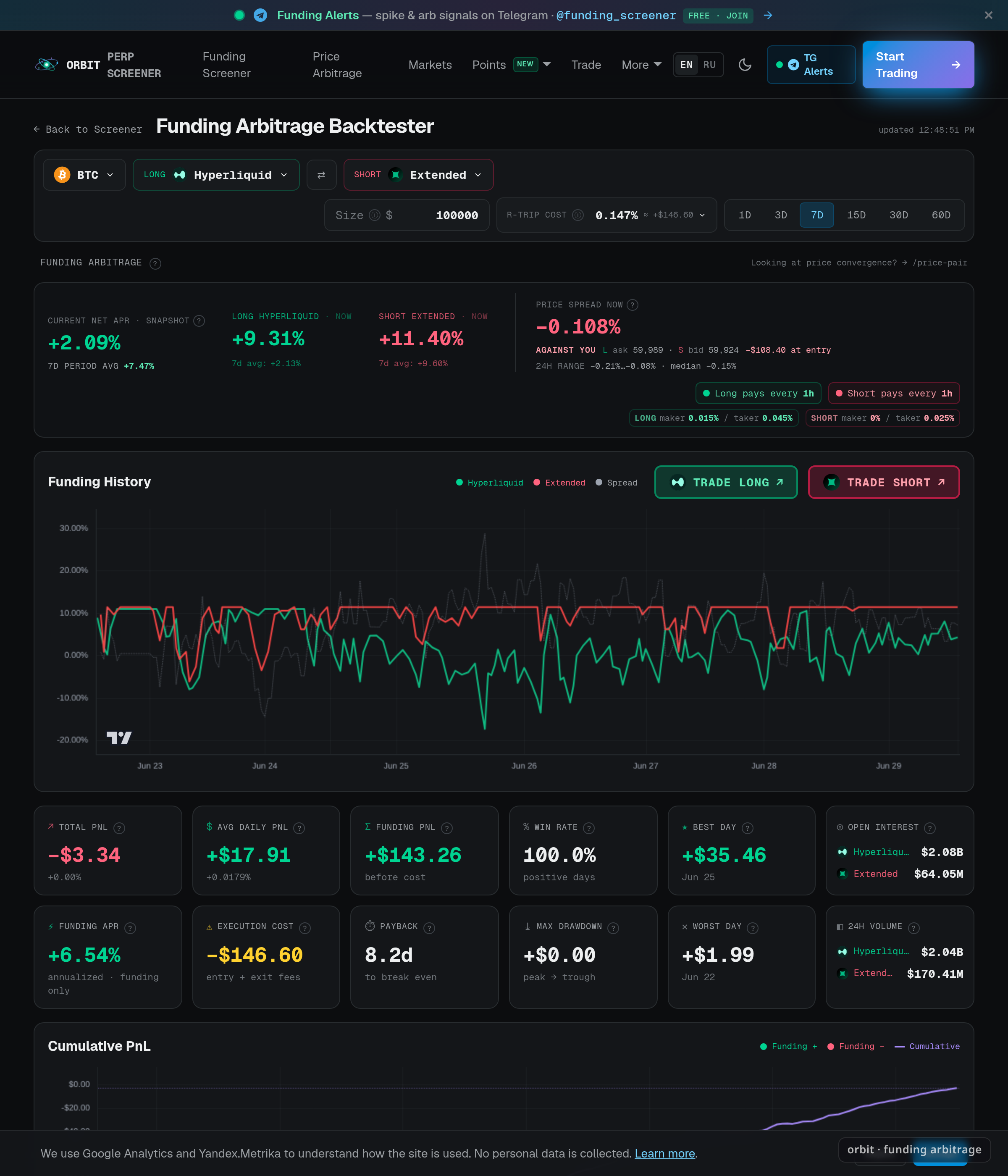
Task: Open the Points dropdown menu
Action: point(512,65)
